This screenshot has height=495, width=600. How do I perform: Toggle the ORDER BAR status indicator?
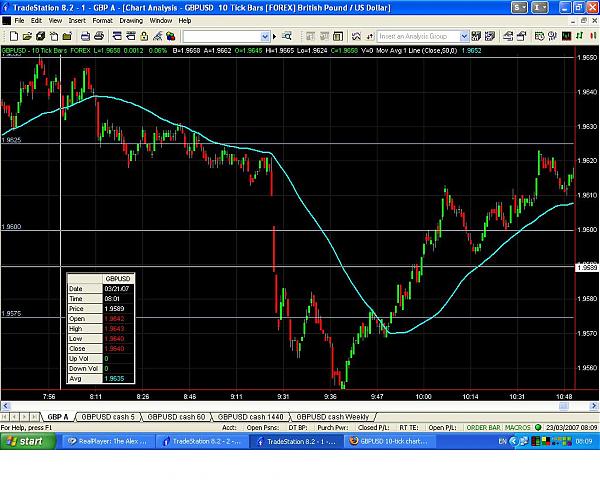[483, 427]
